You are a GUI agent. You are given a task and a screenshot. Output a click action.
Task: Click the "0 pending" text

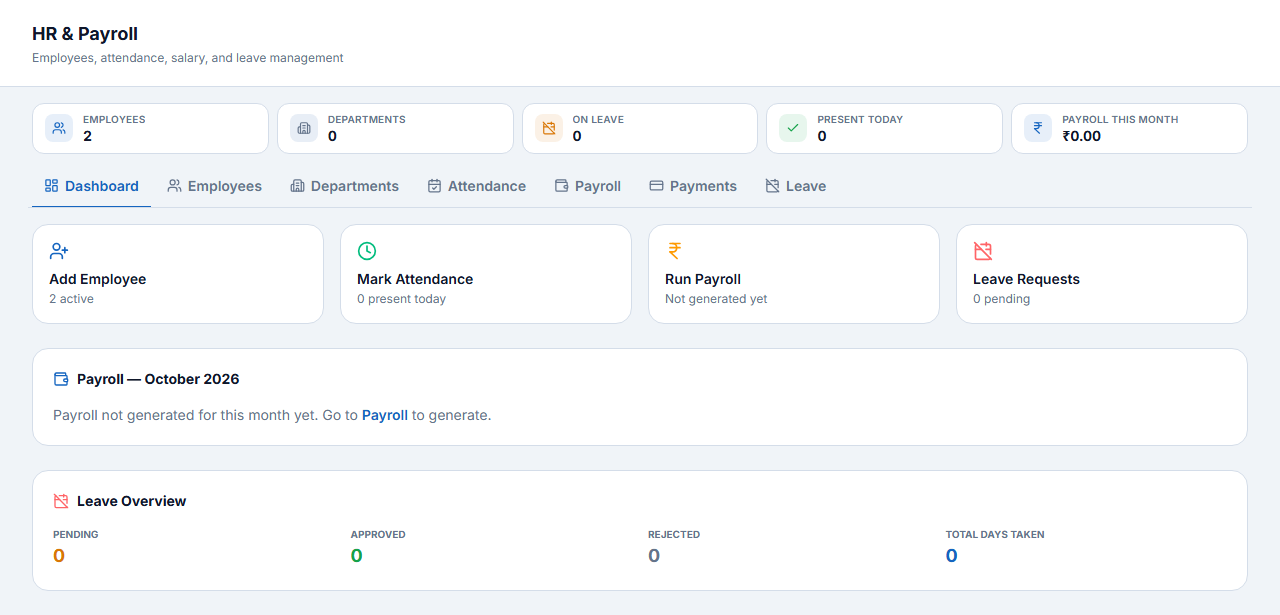(1002, 299)
